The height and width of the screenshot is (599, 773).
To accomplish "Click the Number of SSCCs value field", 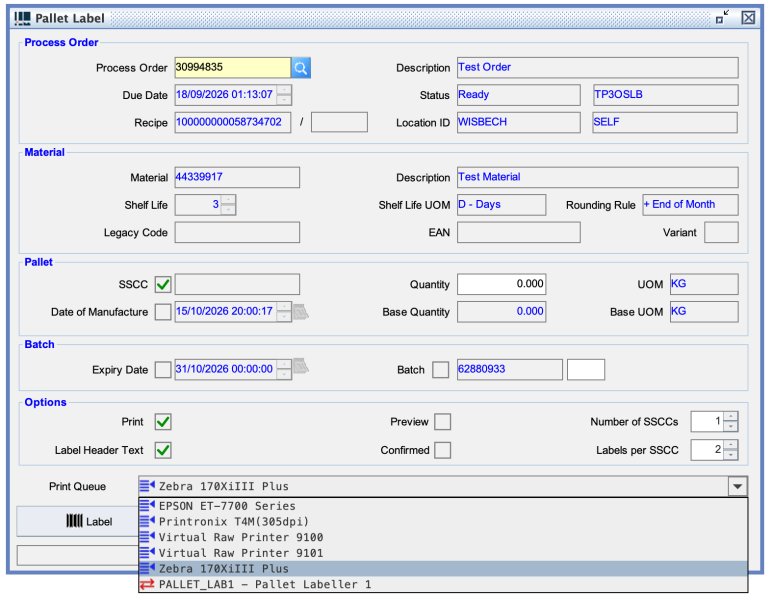I will click(707, 422).
